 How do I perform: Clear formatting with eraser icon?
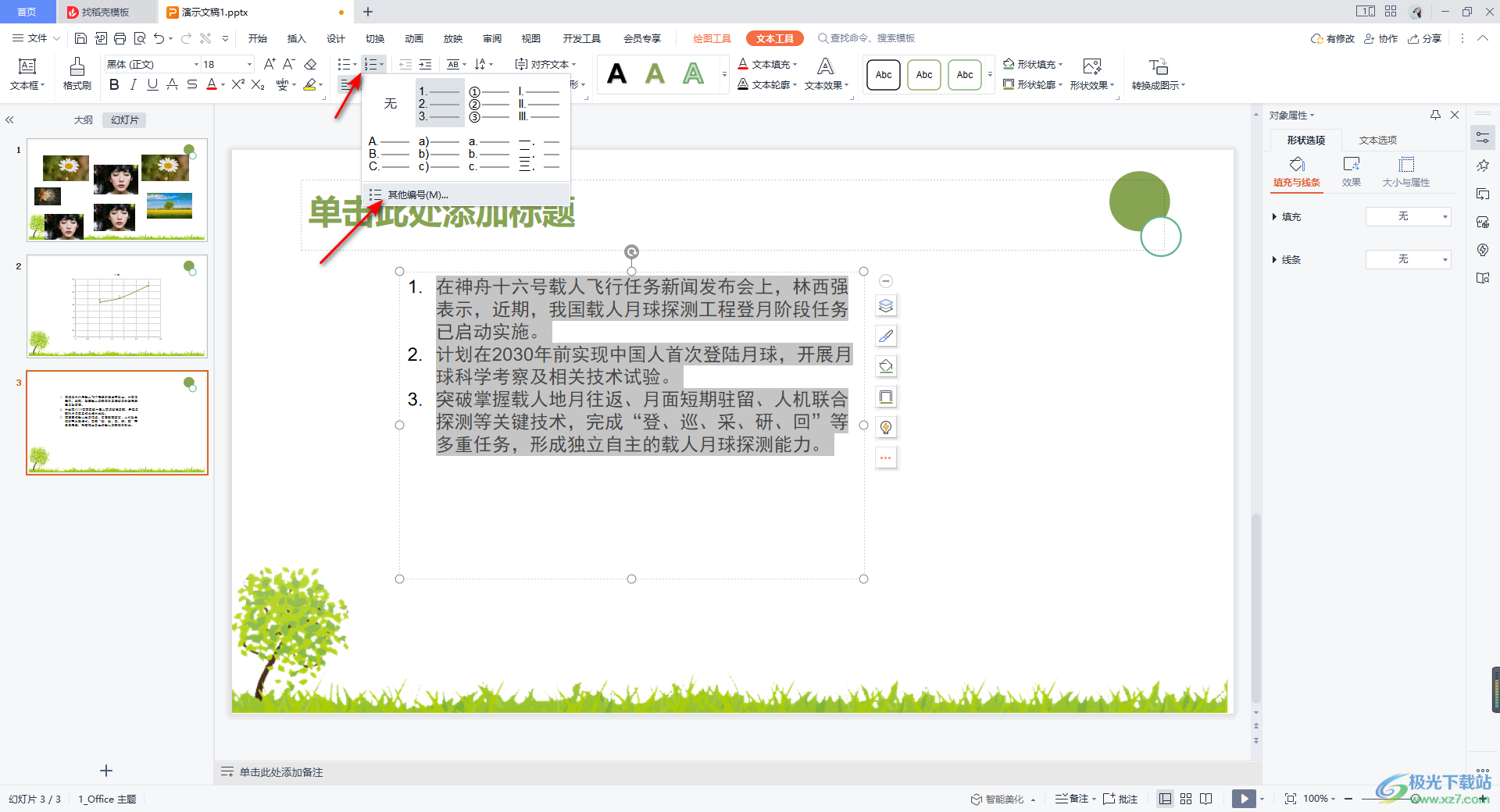[x=310, y=64]
